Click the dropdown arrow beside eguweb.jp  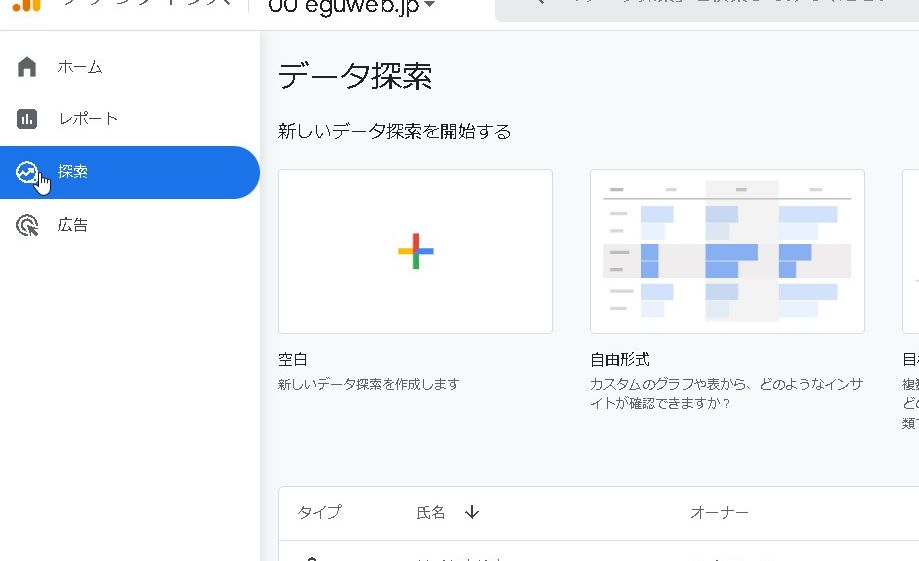429,5
